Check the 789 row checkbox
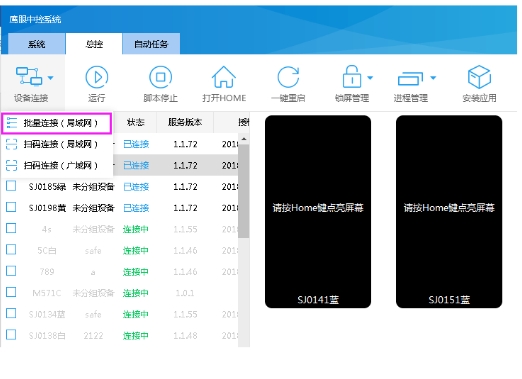This screenshot has height=379, width=522. tap(11, 271)
